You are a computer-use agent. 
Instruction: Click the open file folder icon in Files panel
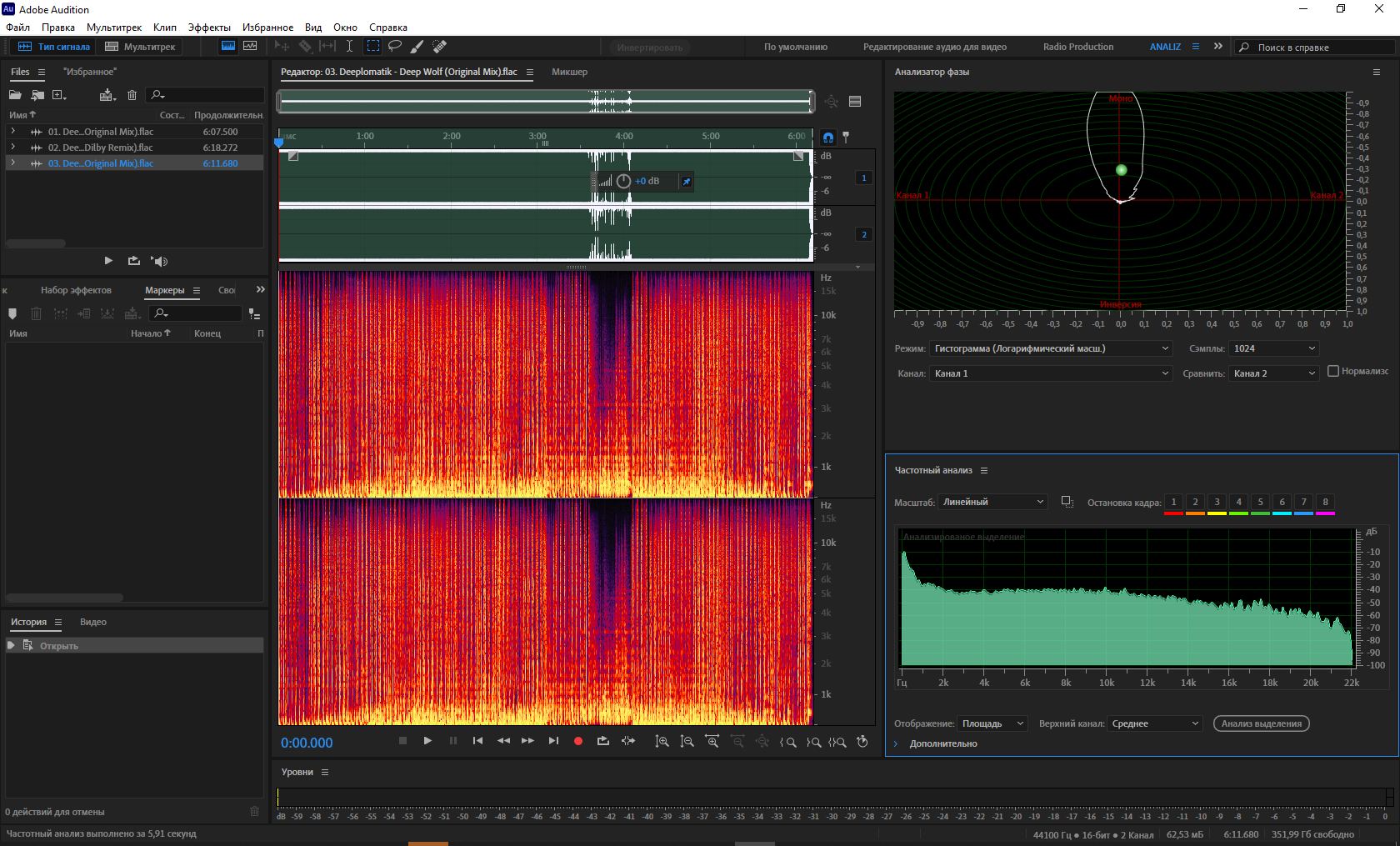click(15, 95)
